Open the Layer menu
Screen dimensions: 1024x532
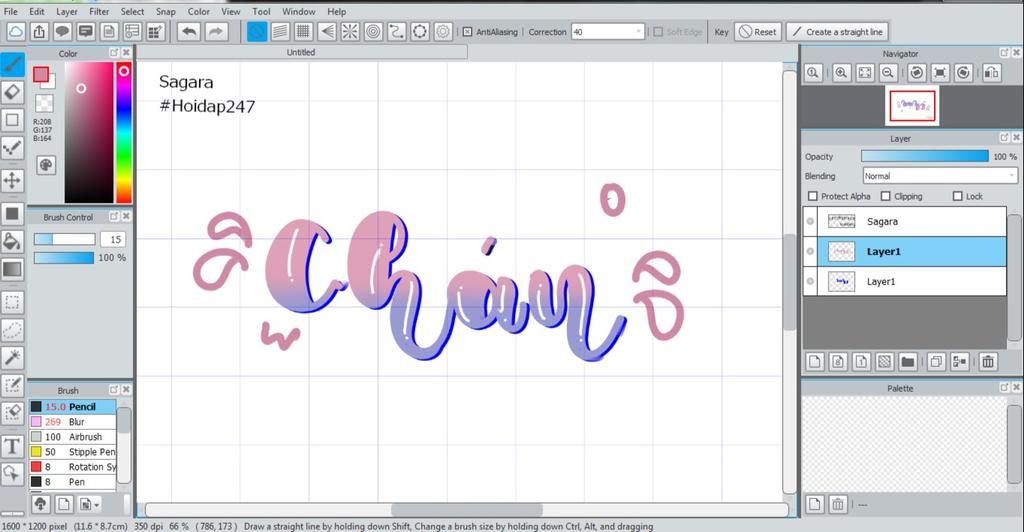(67, 11)
